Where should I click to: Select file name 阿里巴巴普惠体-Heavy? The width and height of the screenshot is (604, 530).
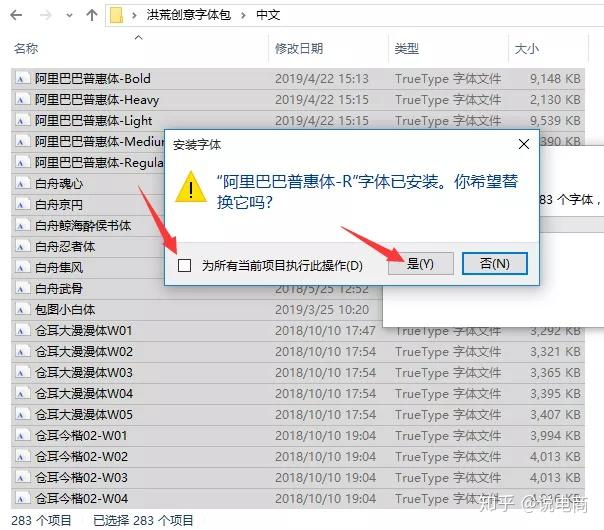(x=97, y=100)
